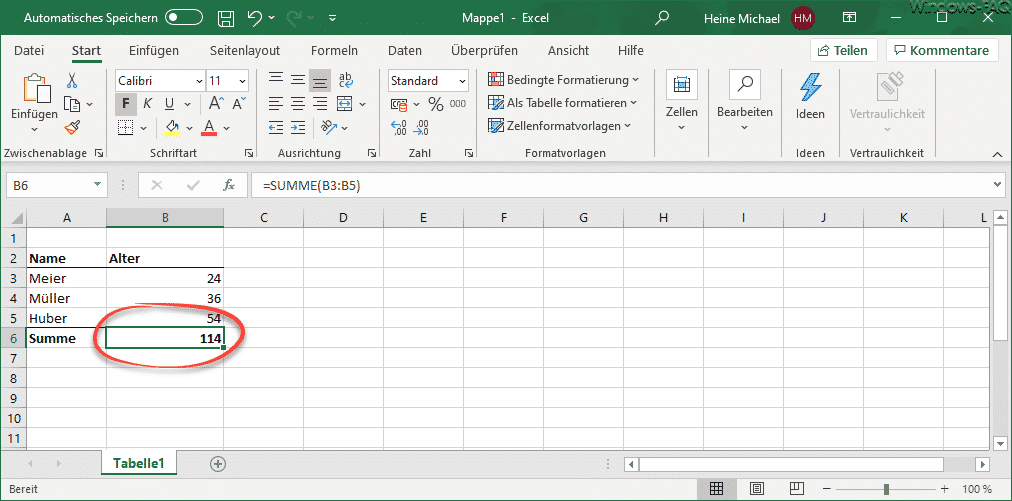Align text to top icon

coord(276,80)
